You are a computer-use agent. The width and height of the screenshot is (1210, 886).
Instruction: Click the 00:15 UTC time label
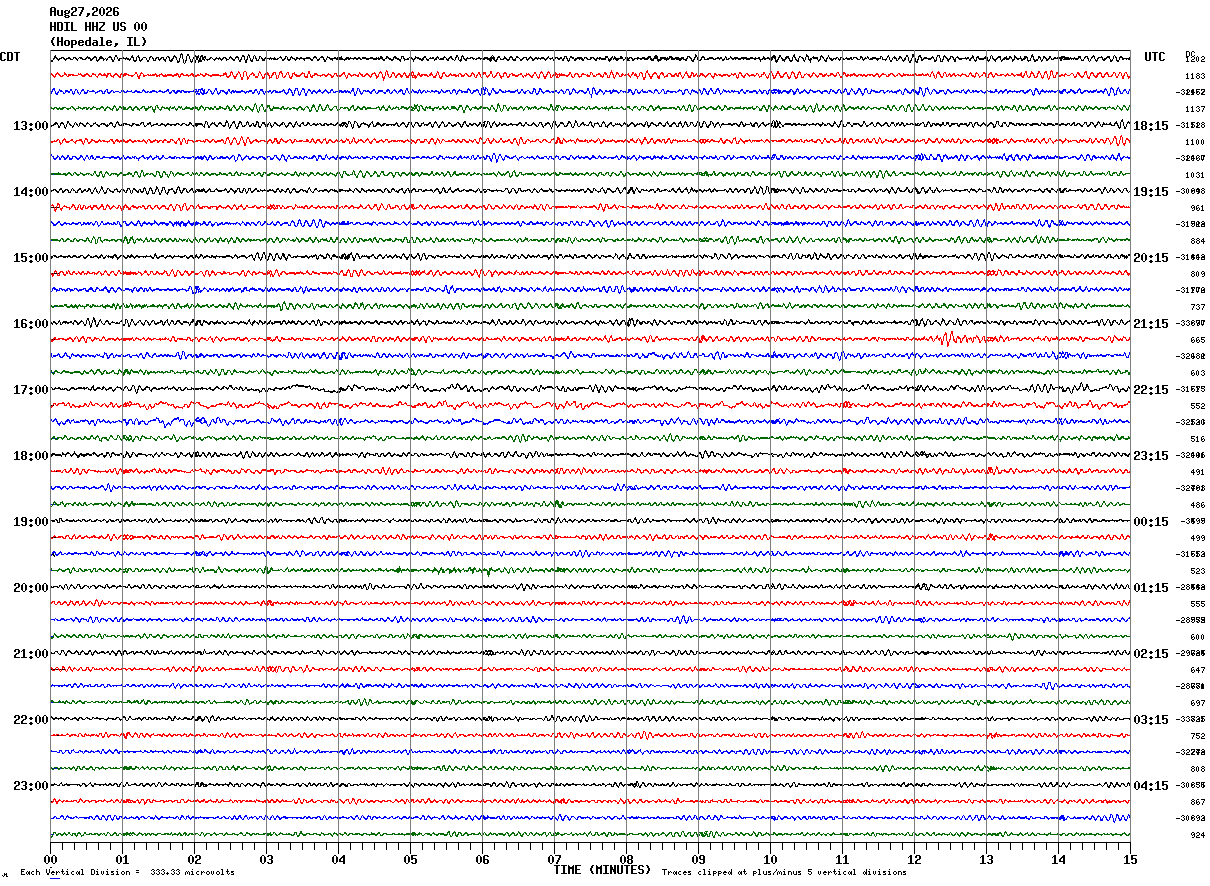tap(1151, 522)
